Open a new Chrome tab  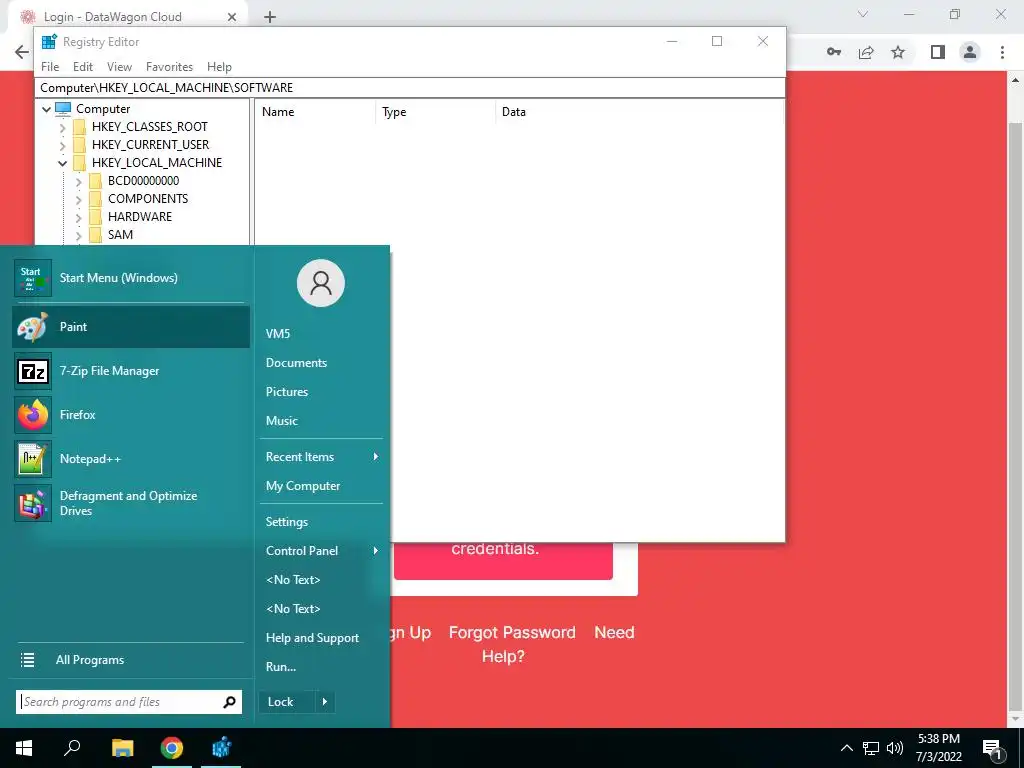tap(270, 17)
